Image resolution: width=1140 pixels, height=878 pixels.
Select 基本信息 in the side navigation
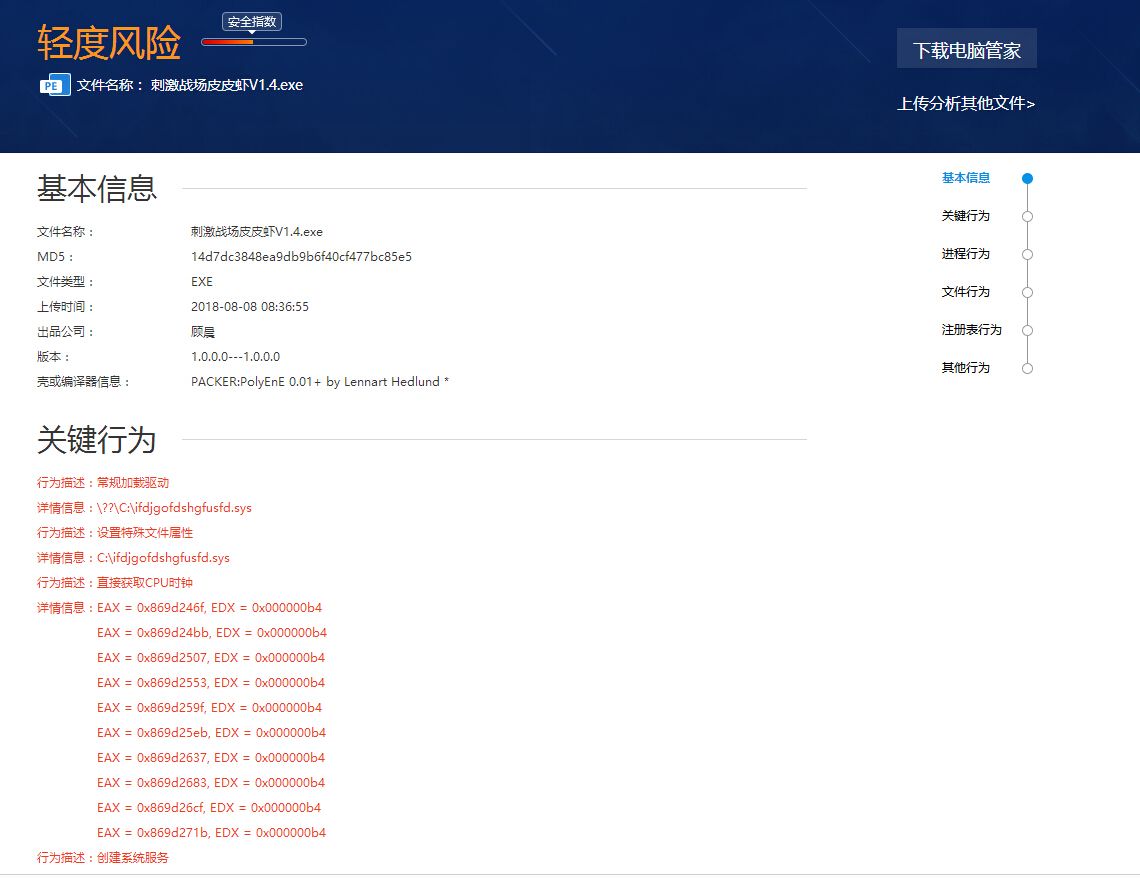(x=965, y=178)
